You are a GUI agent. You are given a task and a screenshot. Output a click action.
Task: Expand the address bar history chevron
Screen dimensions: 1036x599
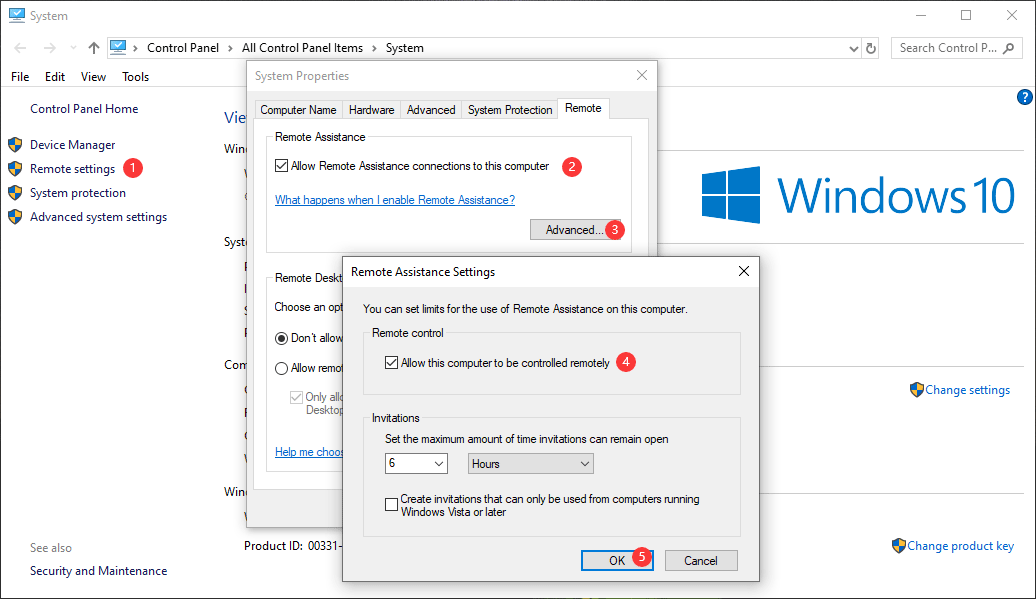[x=853, y=47]
